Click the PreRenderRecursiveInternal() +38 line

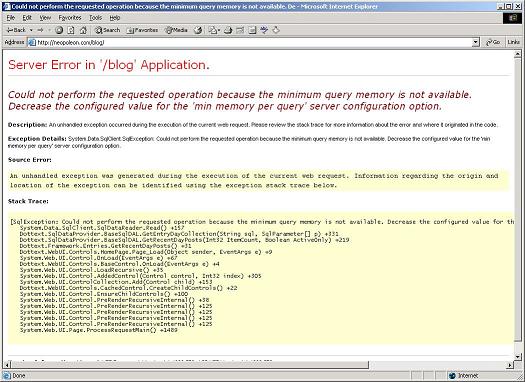(x=114, y=300)
